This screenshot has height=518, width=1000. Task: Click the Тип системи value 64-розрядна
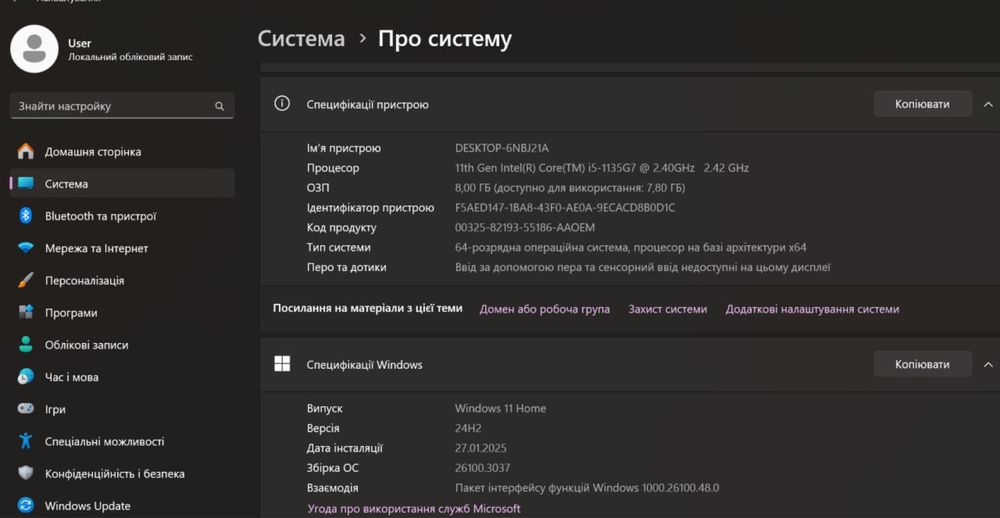(631, 248)
